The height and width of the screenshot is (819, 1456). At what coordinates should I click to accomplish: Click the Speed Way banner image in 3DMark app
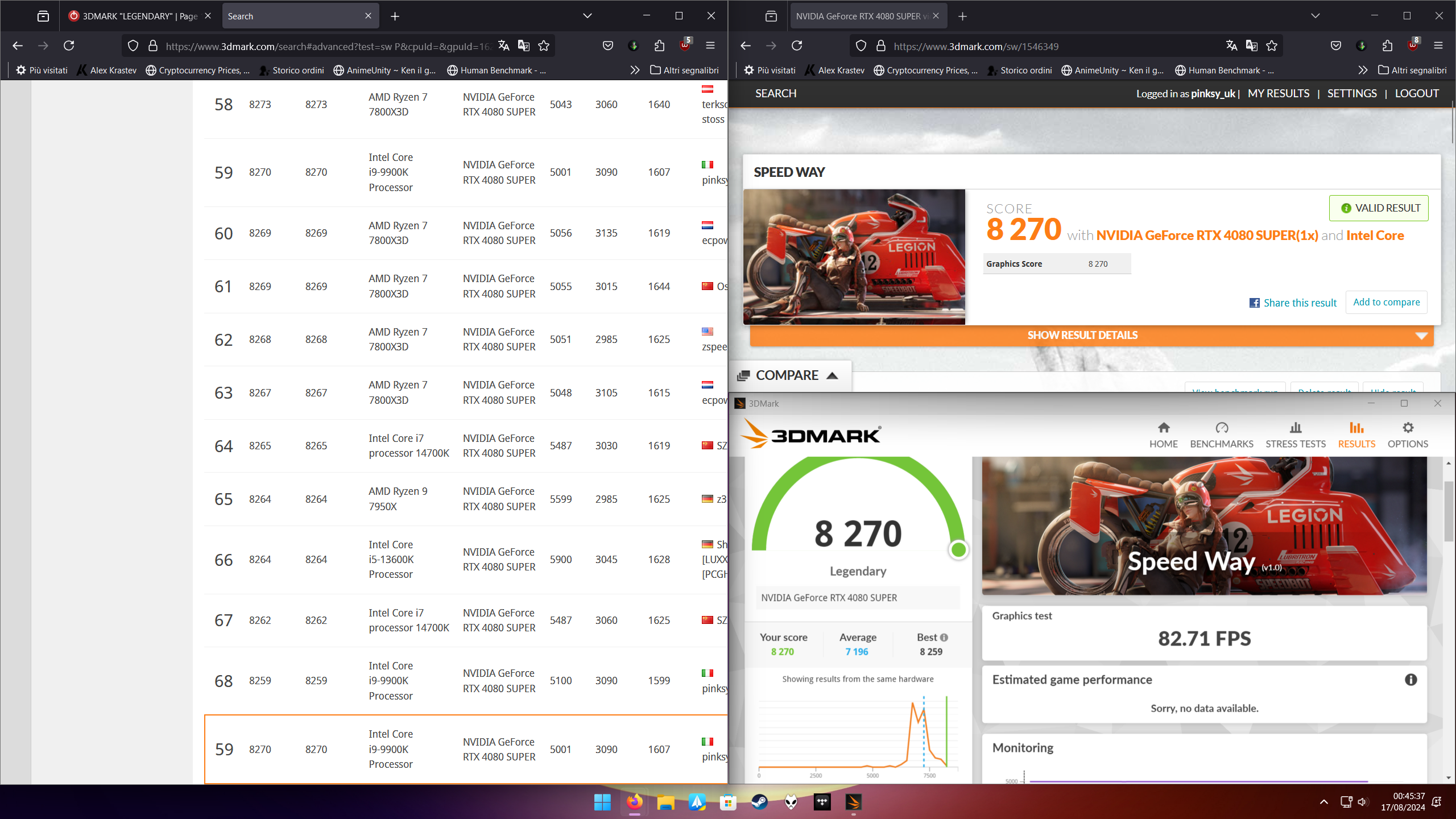click(1204, 526)
